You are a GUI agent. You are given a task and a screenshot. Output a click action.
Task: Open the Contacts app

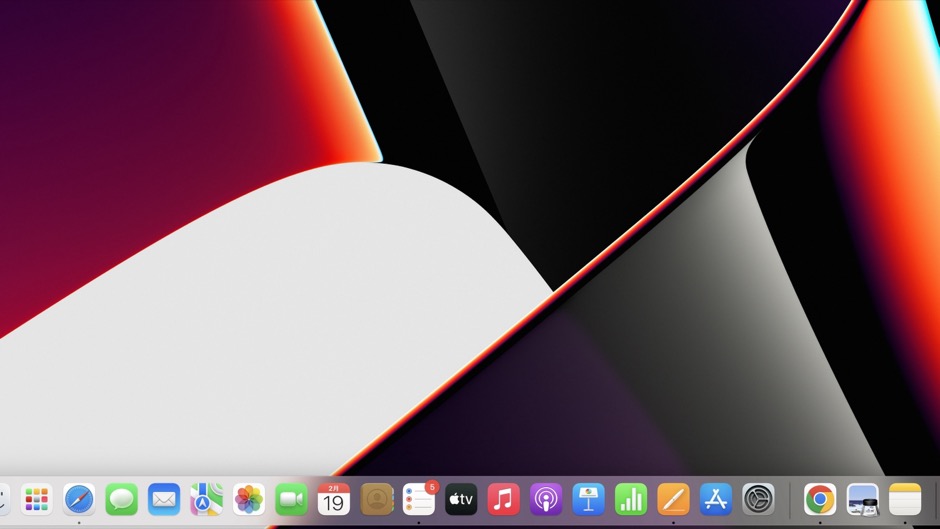[x=377, y=498]
